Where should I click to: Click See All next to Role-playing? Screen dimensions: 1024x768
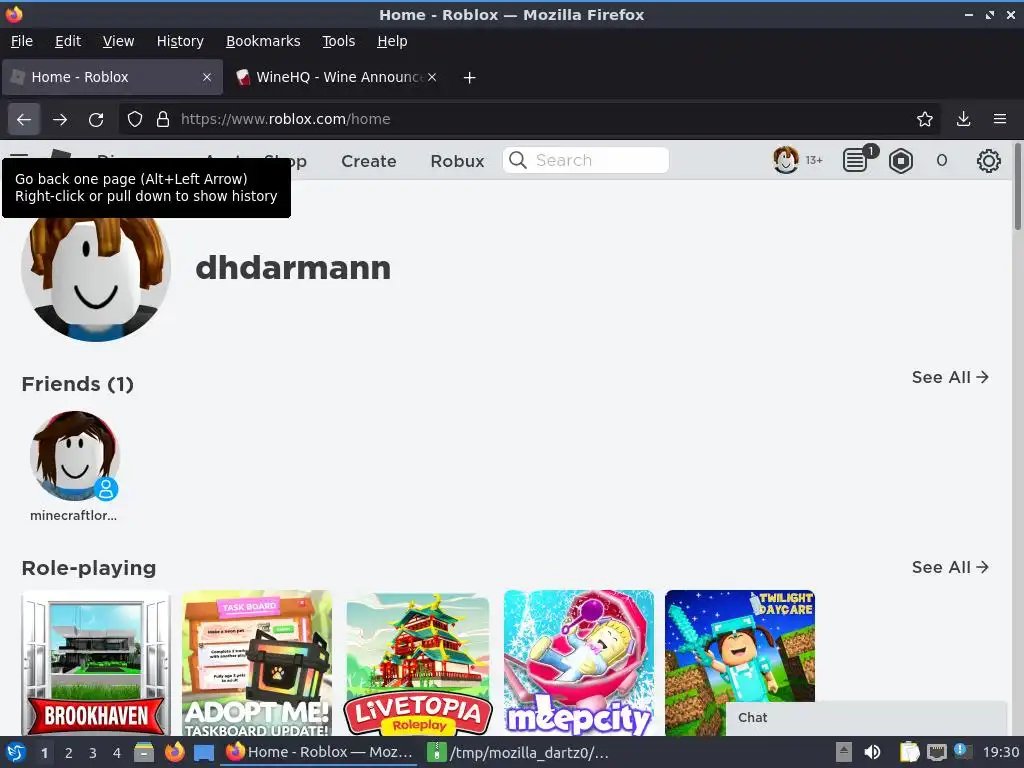coord(950,568)
